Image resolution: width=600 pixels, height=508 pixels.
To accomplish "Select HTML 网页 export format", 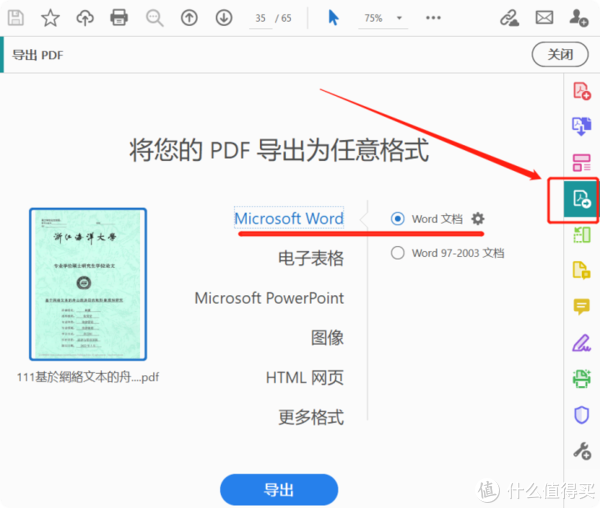I will [305, 377].
